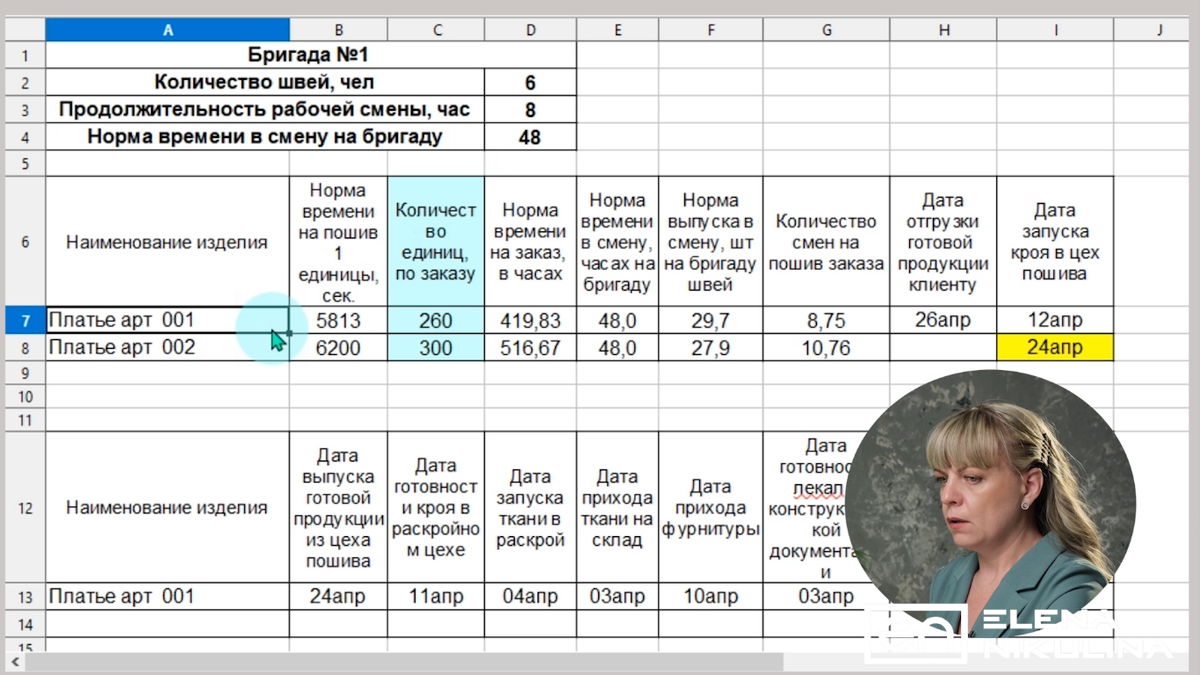This screenshot has height=675, width=1200.
Task: Click the cell '04апр'
Action: point(530,597)
